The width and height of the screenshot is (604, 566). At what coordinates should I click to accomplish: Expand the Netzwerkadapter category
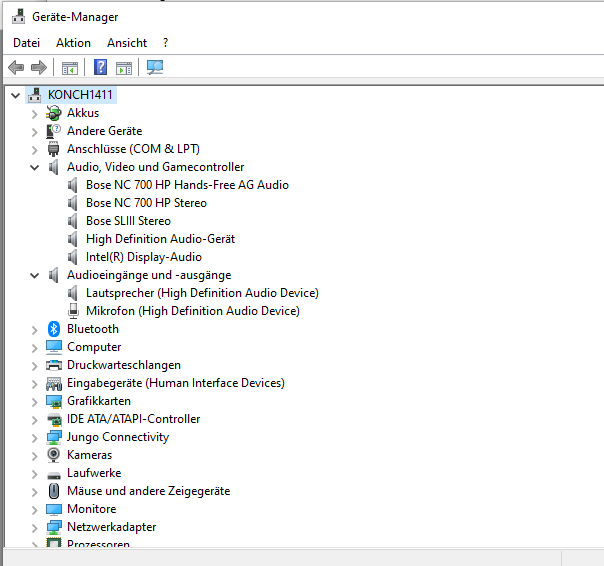35,528
